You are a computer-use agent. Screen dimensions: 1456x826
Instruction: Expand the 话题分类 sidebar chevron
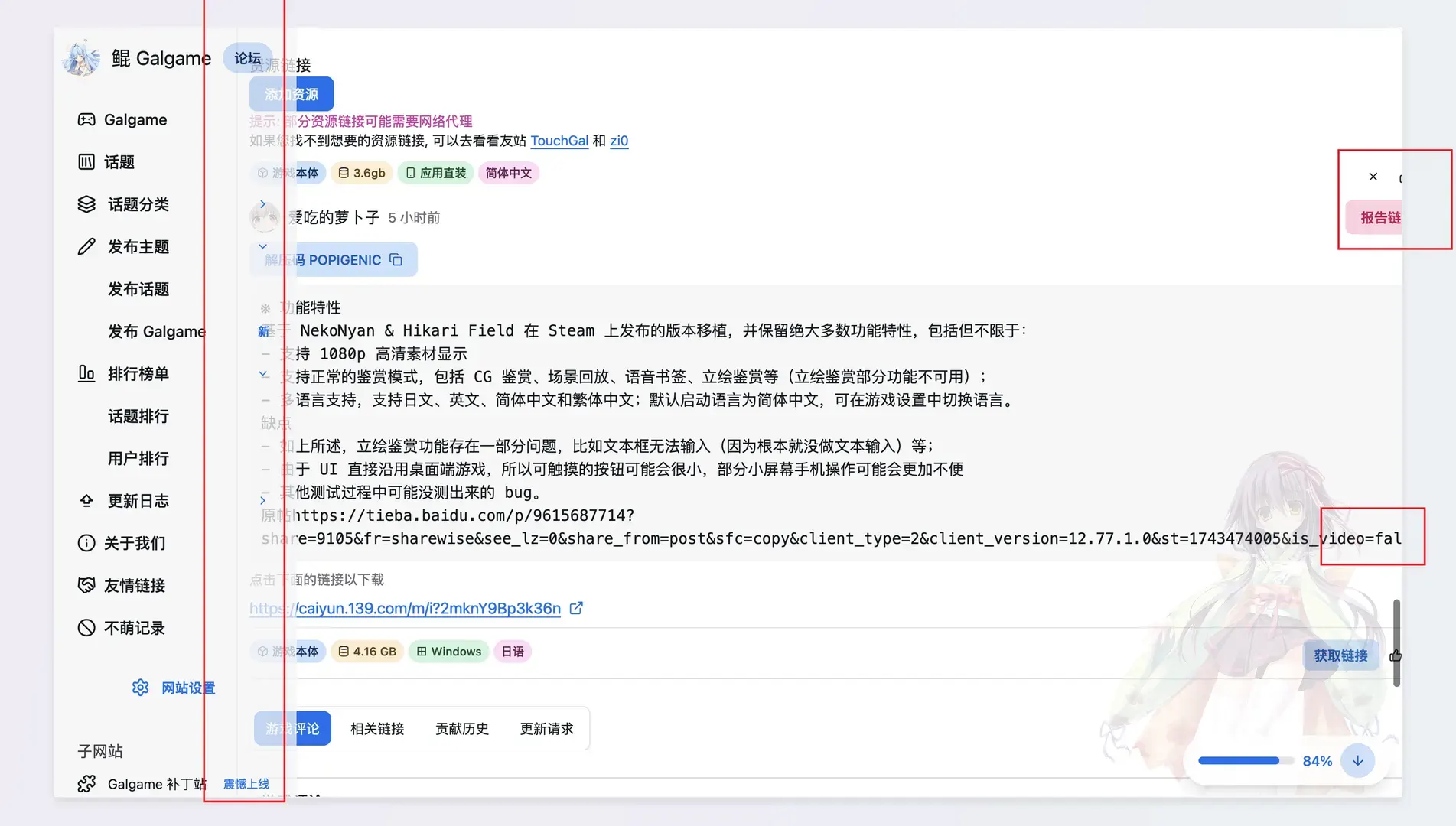coord(262,204)
